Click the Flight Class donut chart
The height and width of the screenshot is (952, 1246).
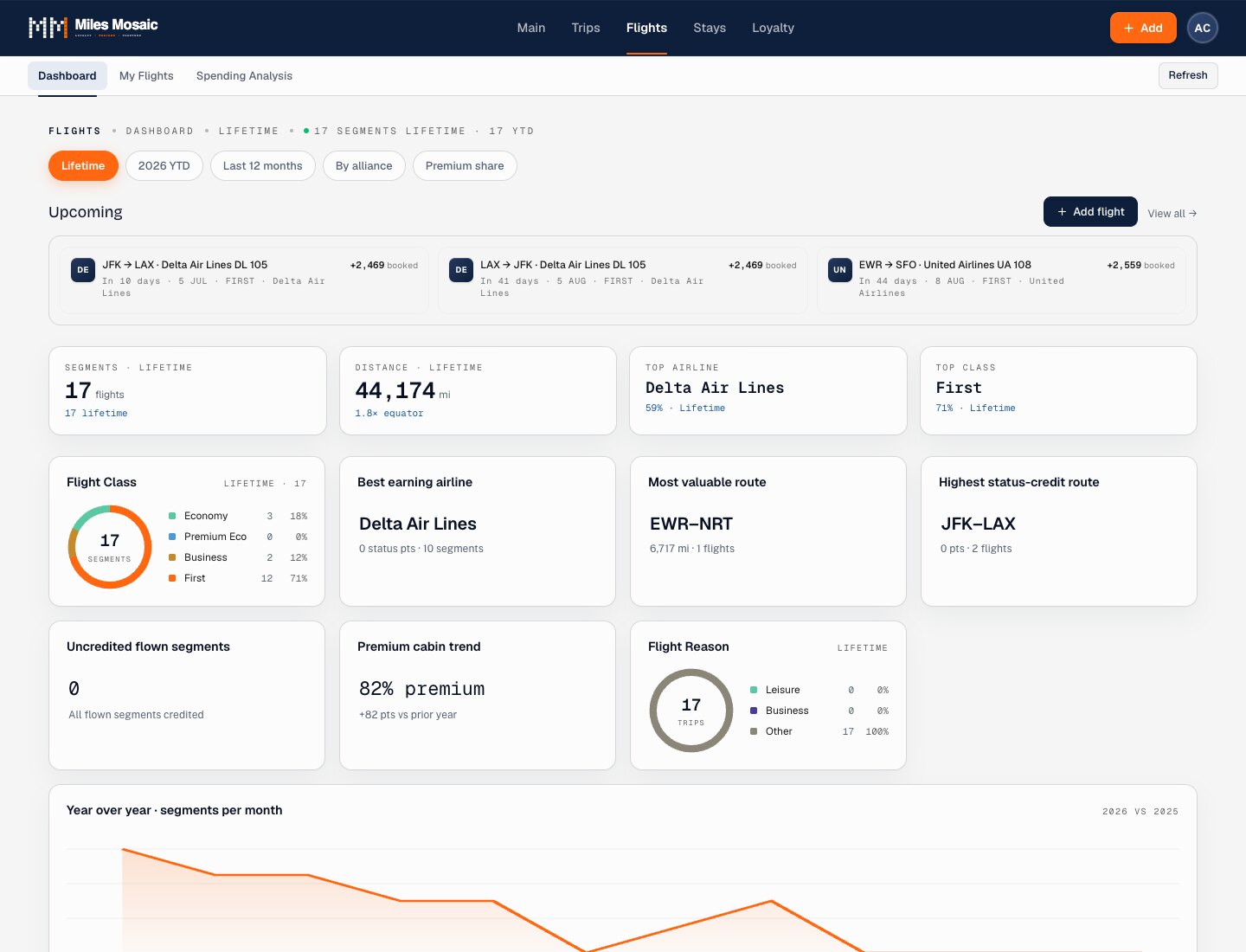pos(110,547)
